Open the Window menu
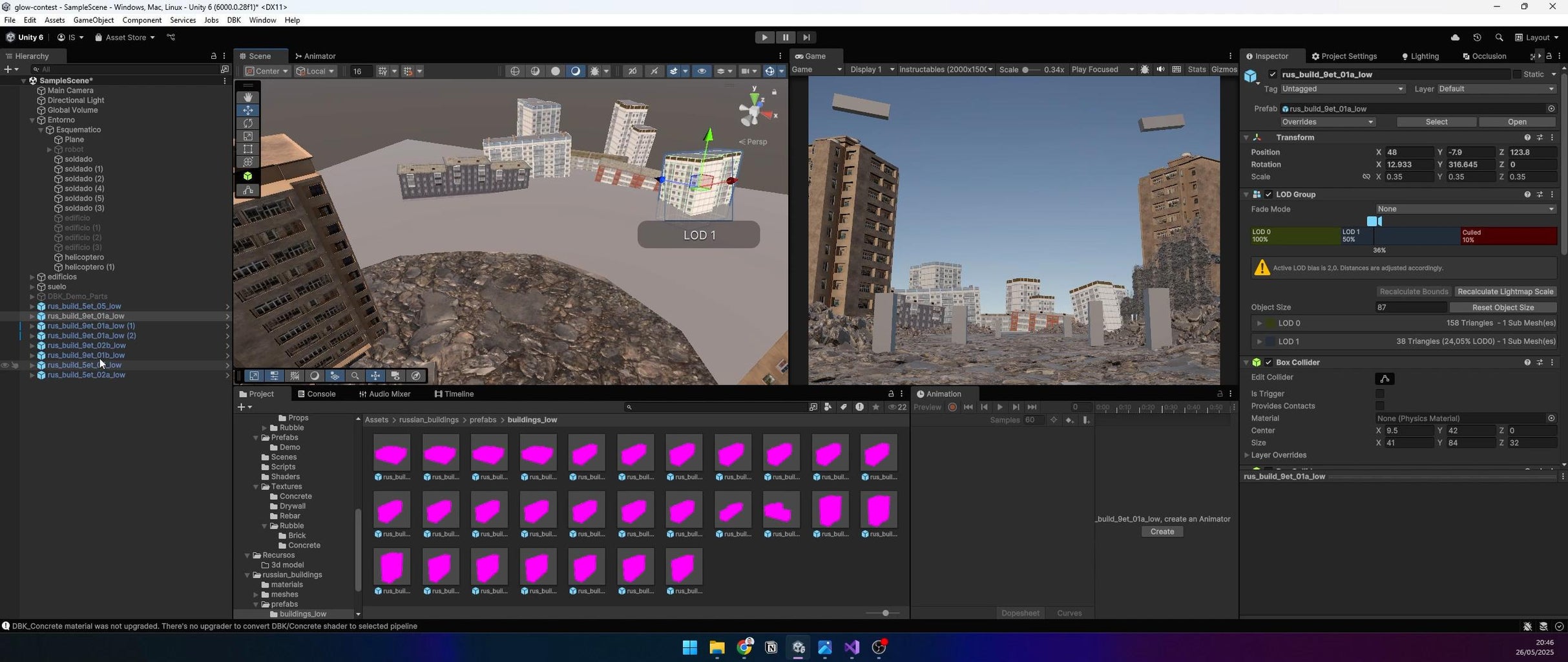Screen dimensions: 1568x662 pos(262,20)
